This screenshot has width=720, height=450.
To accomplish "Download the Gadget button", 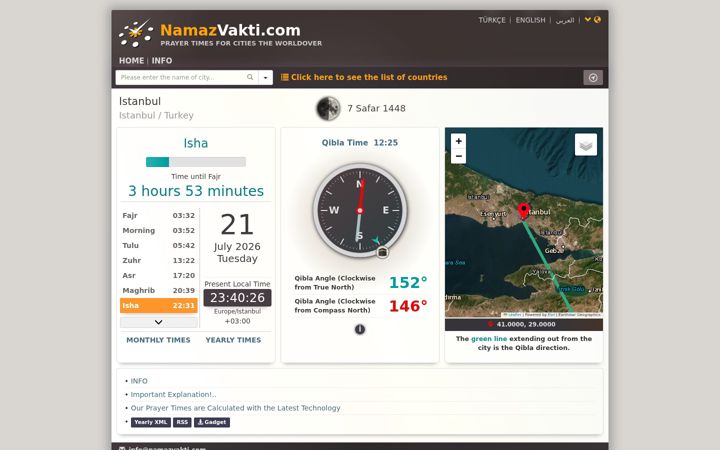I will [x=212, y=422].
